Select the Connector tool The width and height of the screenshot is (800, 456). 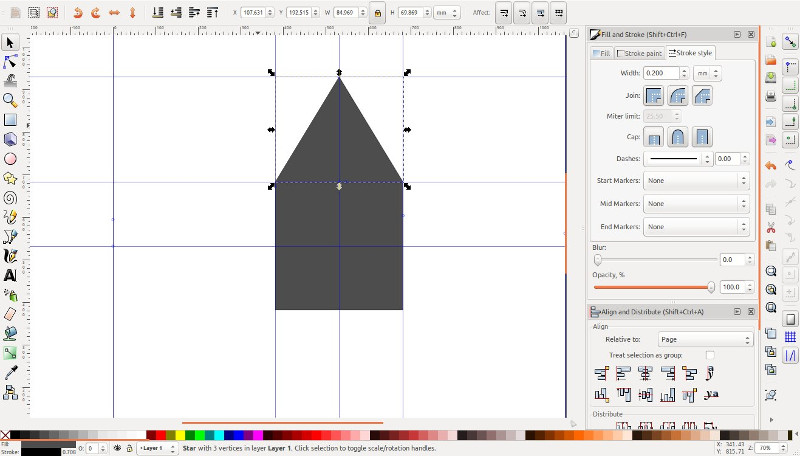(10, 392)
